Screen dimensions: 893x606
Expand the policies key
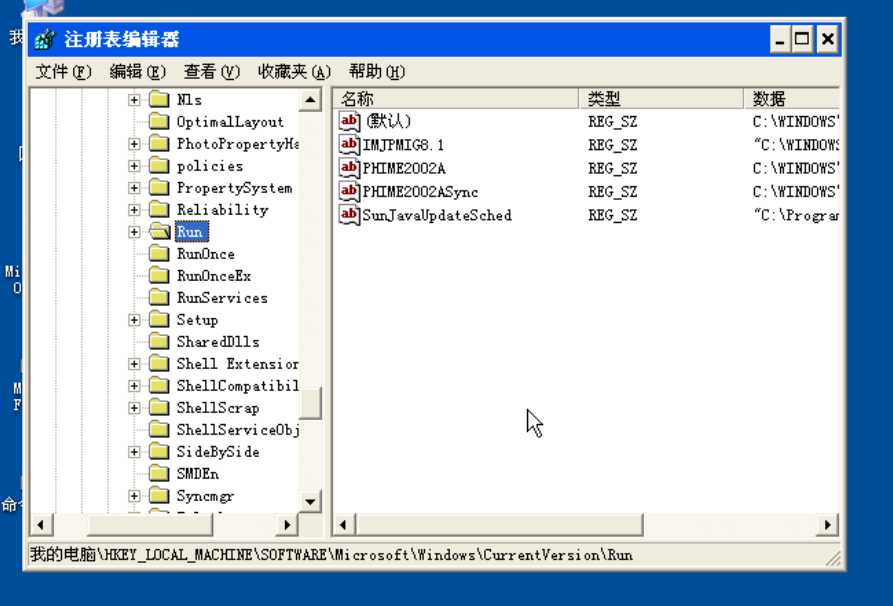point(134,166)
